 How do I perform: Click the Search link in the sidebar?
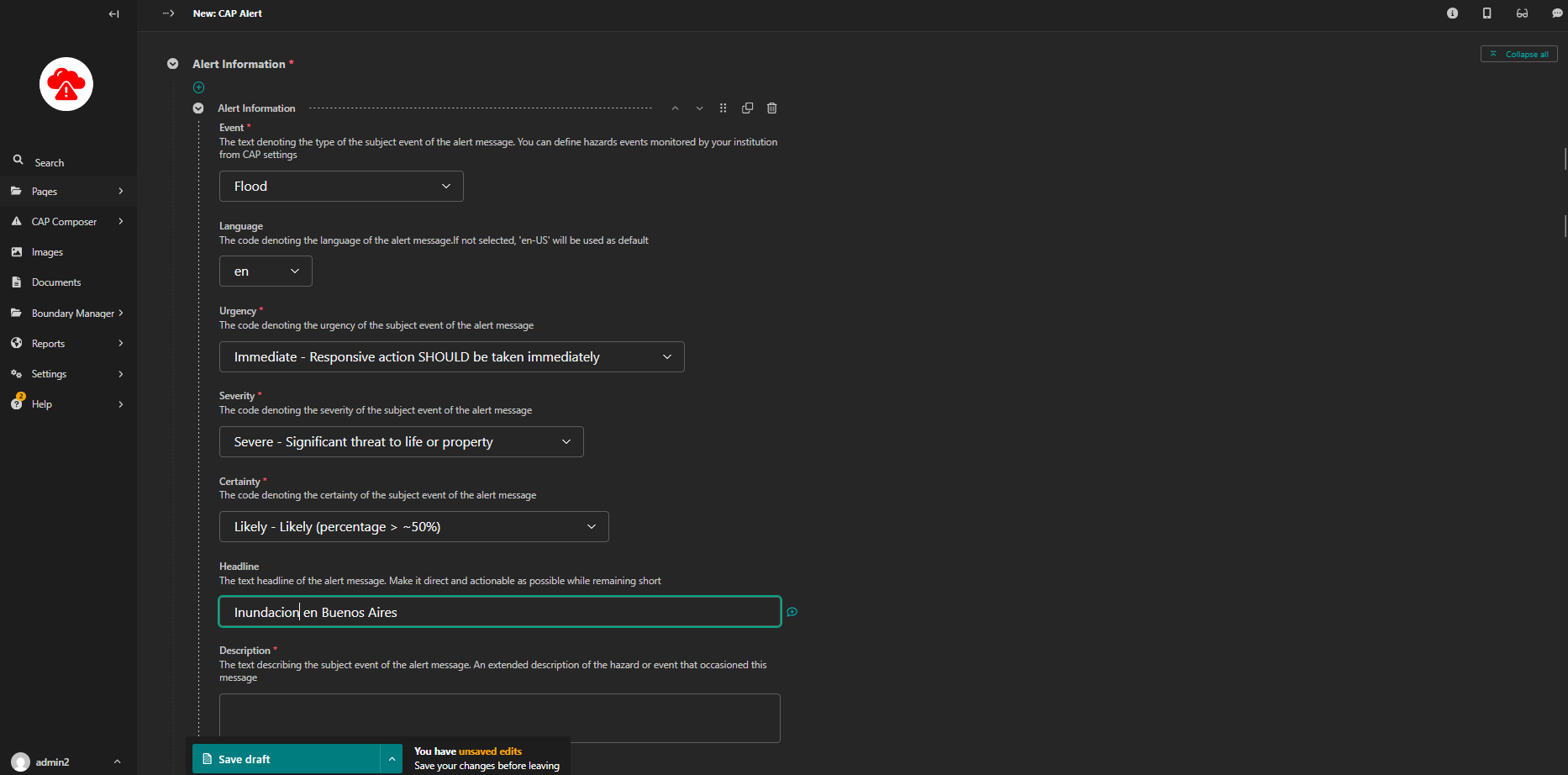(x=50, y=163)
